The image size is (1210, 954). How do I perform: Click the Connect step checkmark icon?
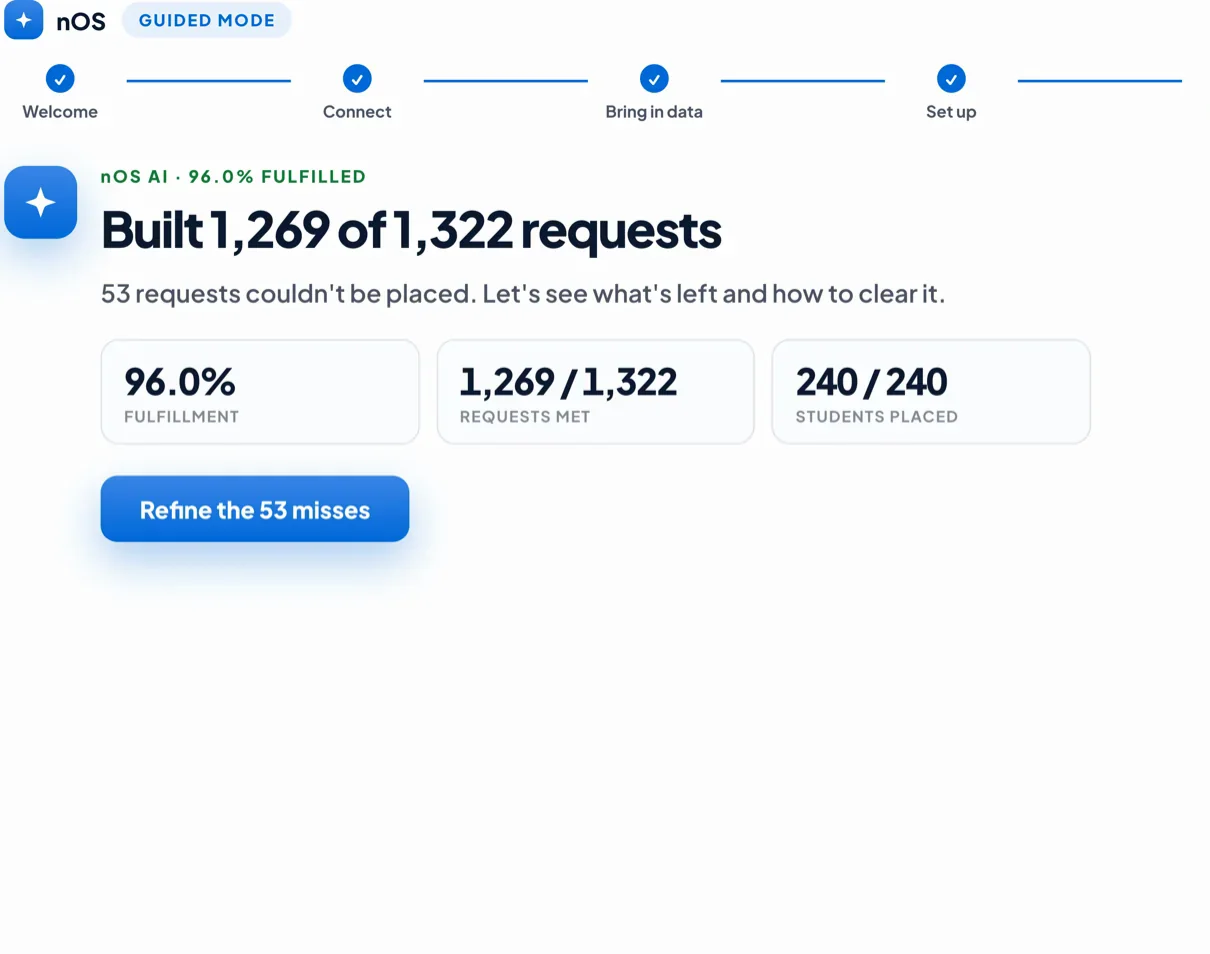coord(357,78)
